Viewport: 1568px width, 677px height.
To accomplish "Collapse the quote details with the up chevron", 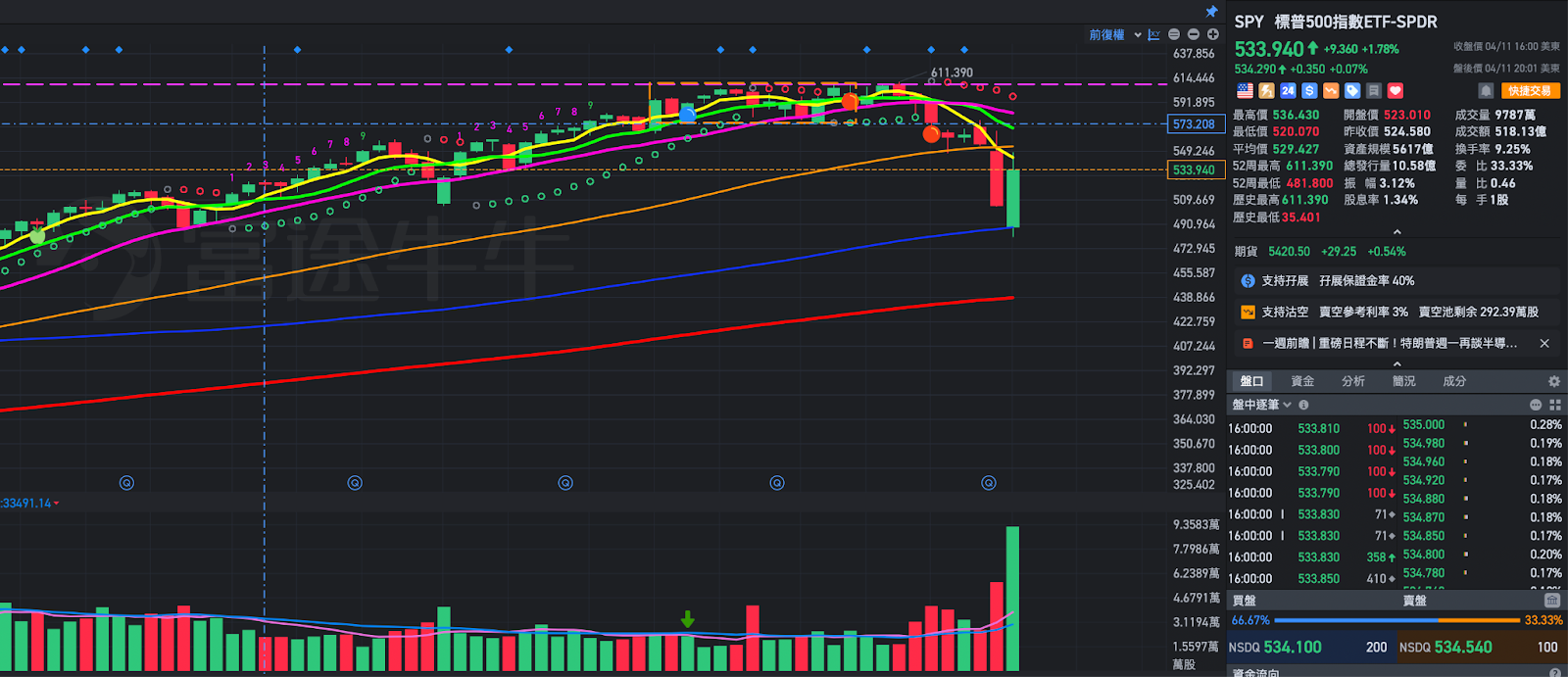I will coord(1396,232).
